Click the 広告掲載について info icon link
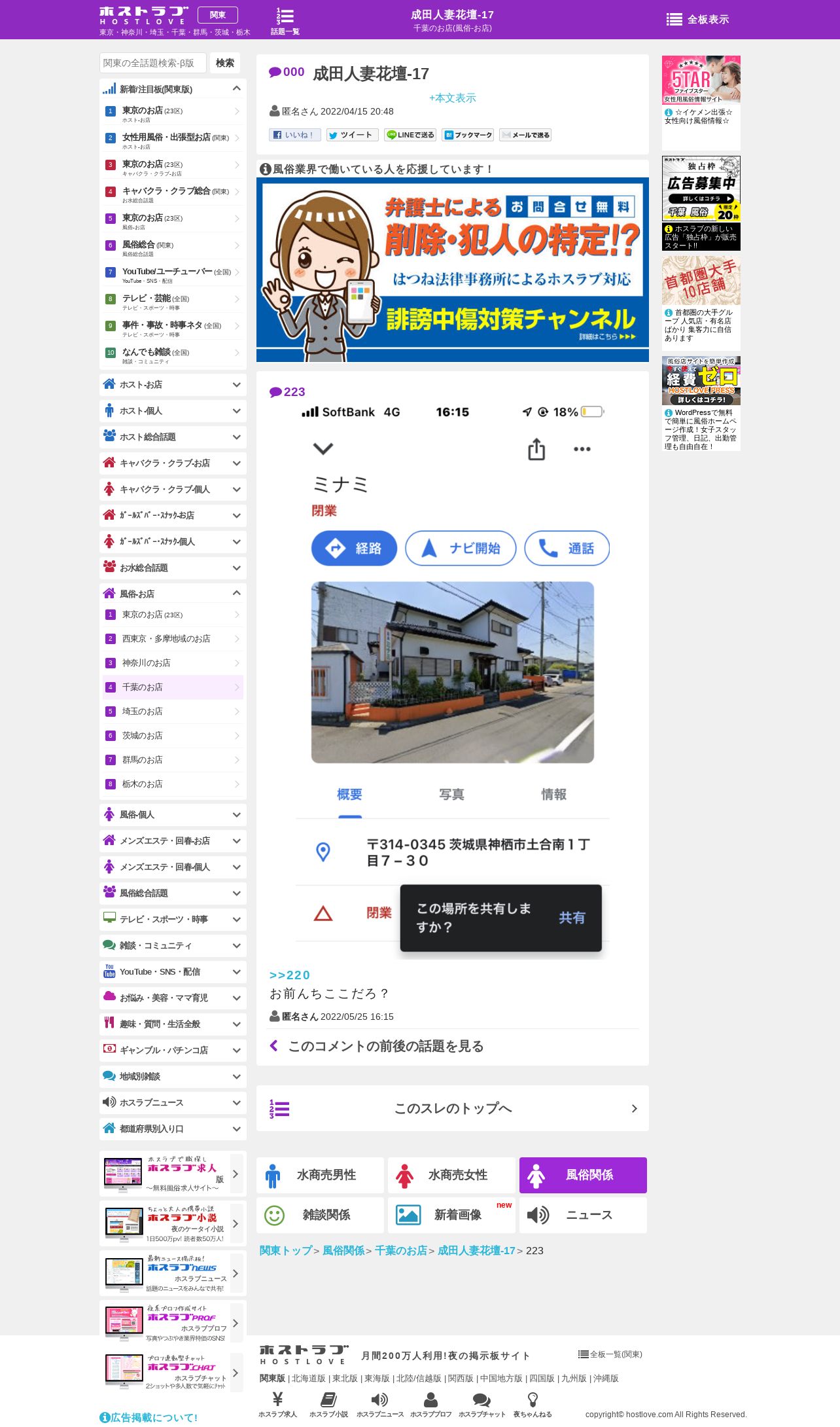840x1427 pixels. [x=149, y=1417]
